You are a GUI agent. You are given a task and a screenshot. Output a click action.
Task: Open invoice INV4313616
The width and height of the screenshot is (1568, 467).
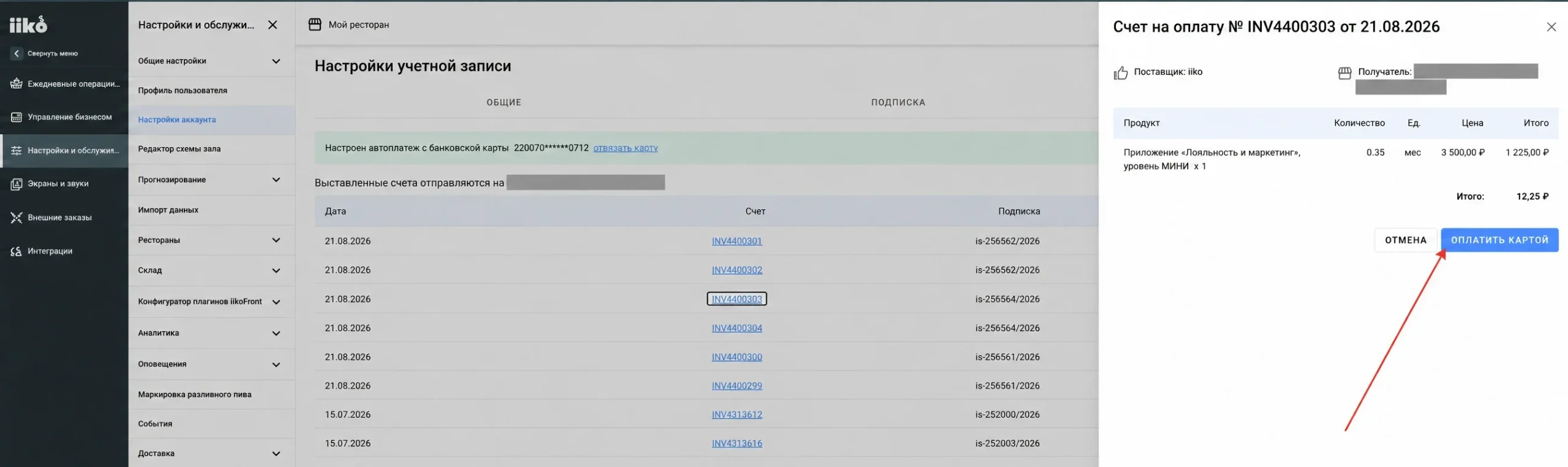click(x=737, y=443)
